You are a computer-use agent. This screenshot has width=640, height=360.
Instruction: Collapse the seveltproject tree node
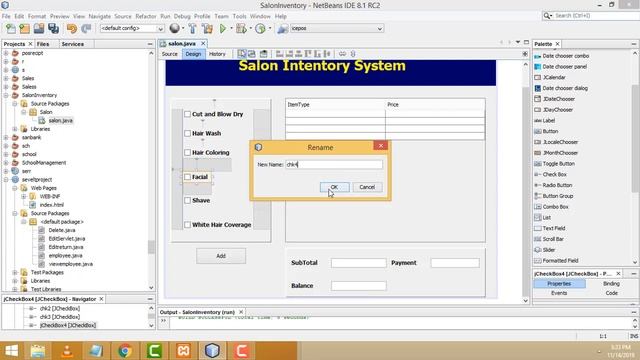(x=6, y=180)
